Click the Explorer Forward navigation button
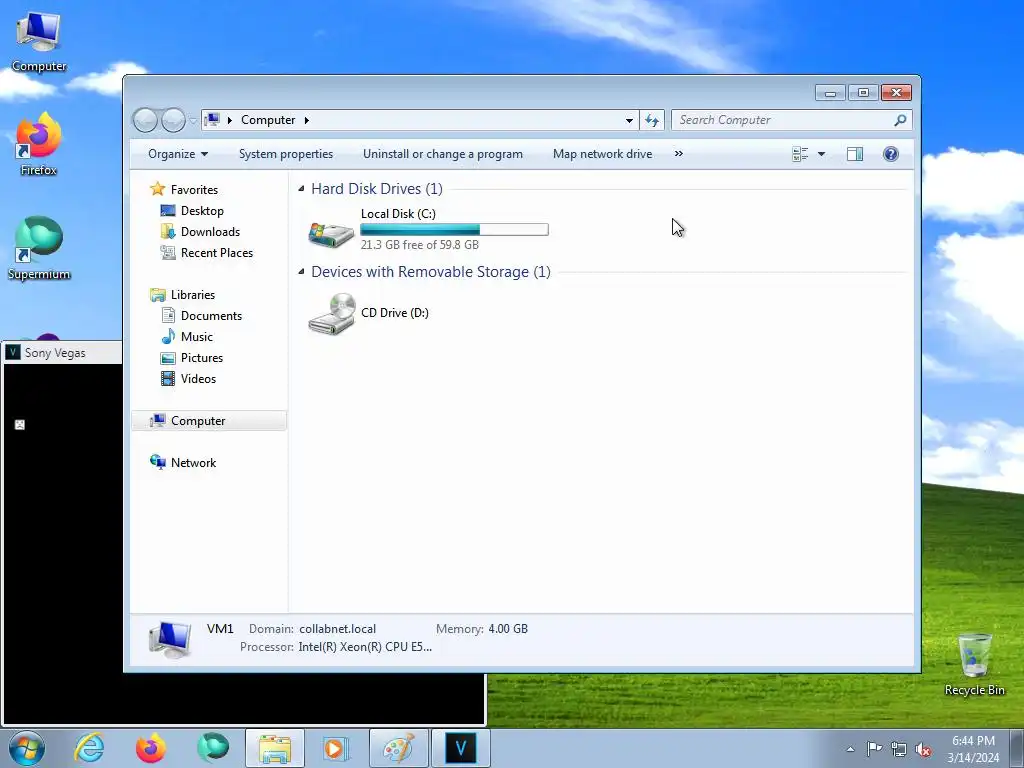1024x768 pixels. [173, 120]
